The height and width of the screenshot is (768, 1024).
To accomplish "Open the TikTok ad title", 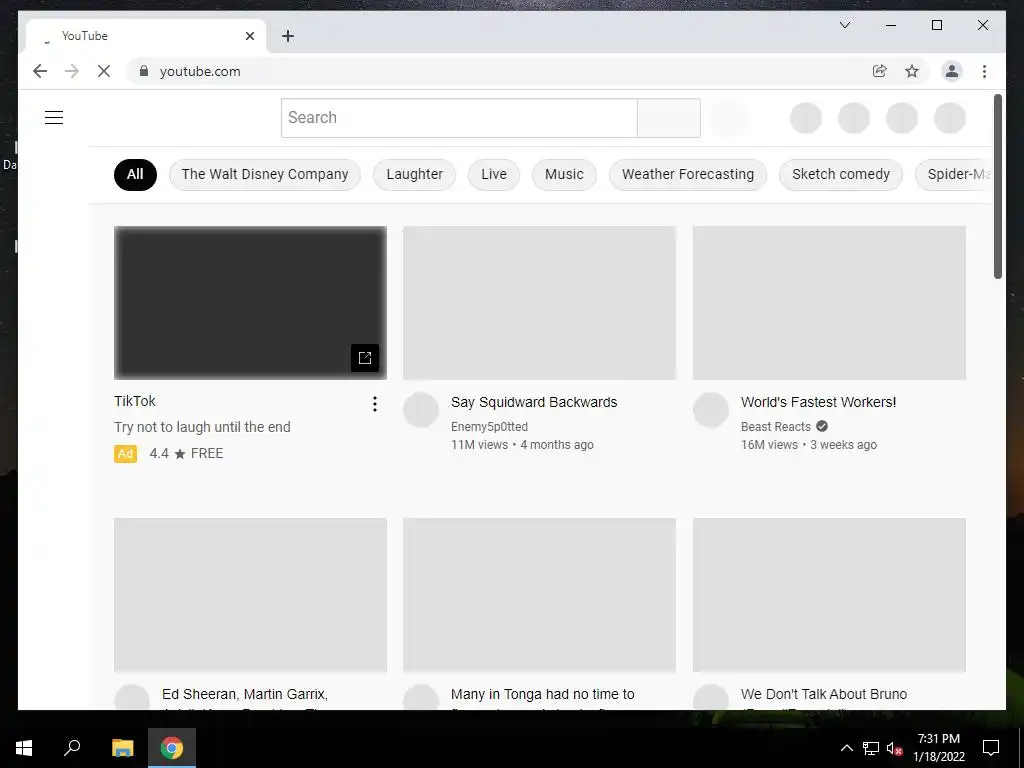I will tap(135, 401).
